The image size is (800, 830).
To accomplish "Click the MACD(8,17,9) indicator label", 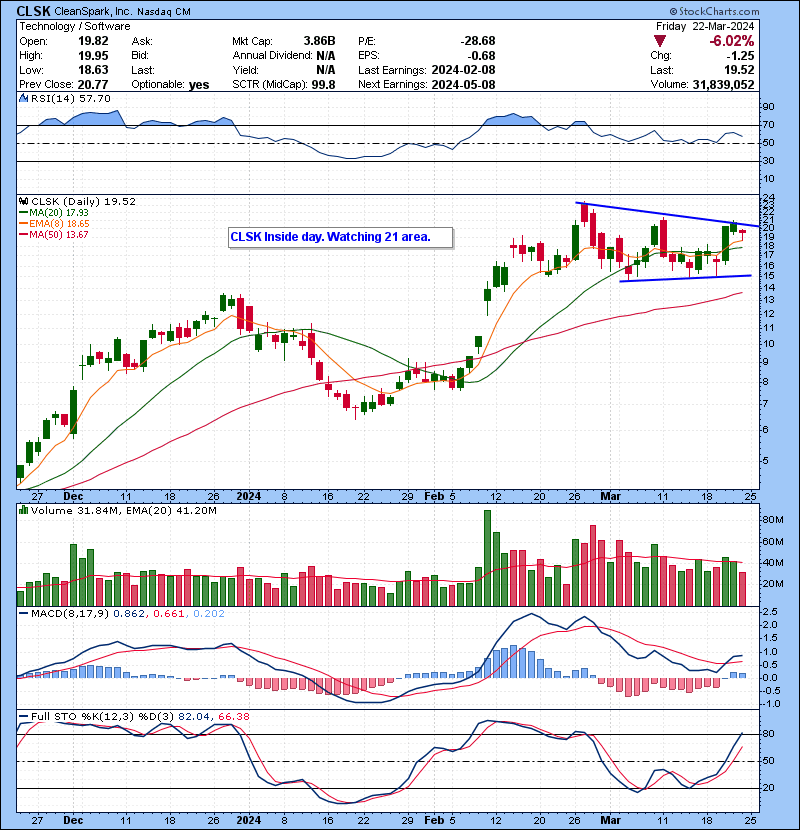I will 69,614.
